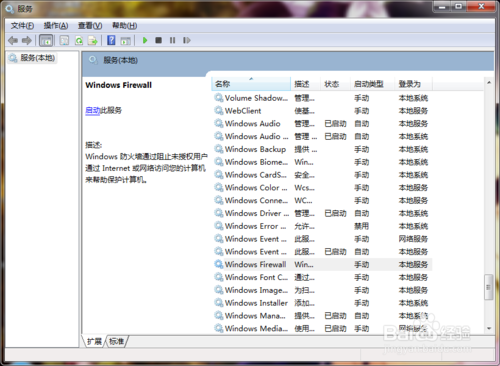Screen dimensions: 500x366
Task: Select the Windows Installer service
Action: pyautogui.click(x=322, y=303)
